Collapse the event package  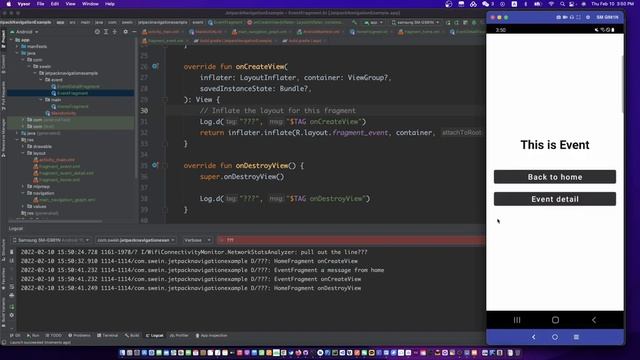pos(41,80)
